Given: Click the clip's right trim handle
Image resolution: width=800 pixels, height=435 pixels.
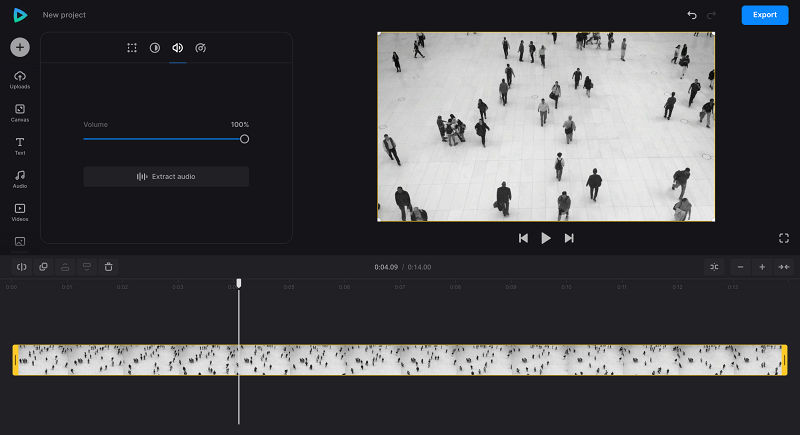Looking at the screenshot, I should click(785, 360).
